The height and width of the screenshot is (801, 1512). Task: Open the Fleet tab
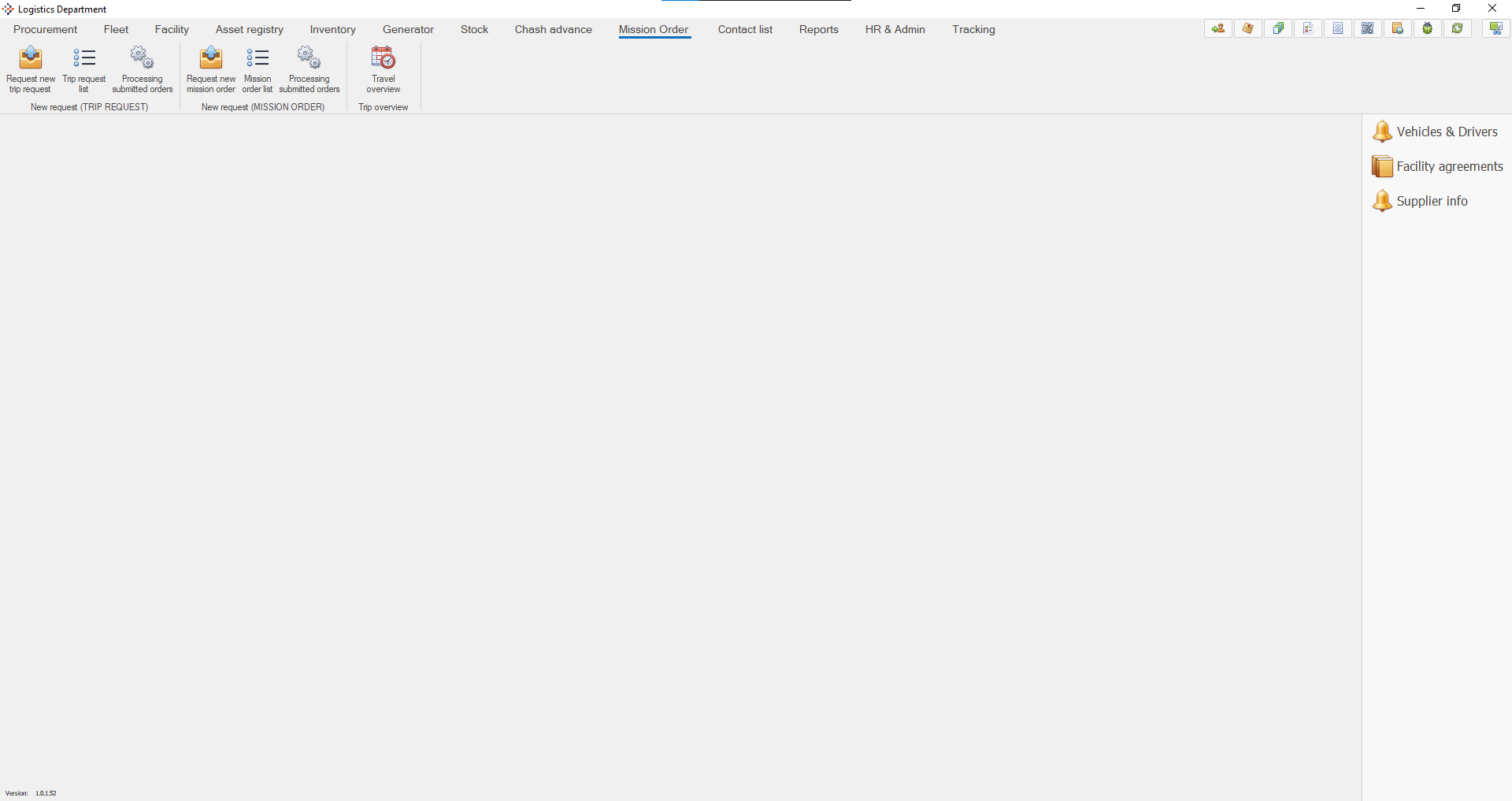pyautogui.click(x=116, y=29)
